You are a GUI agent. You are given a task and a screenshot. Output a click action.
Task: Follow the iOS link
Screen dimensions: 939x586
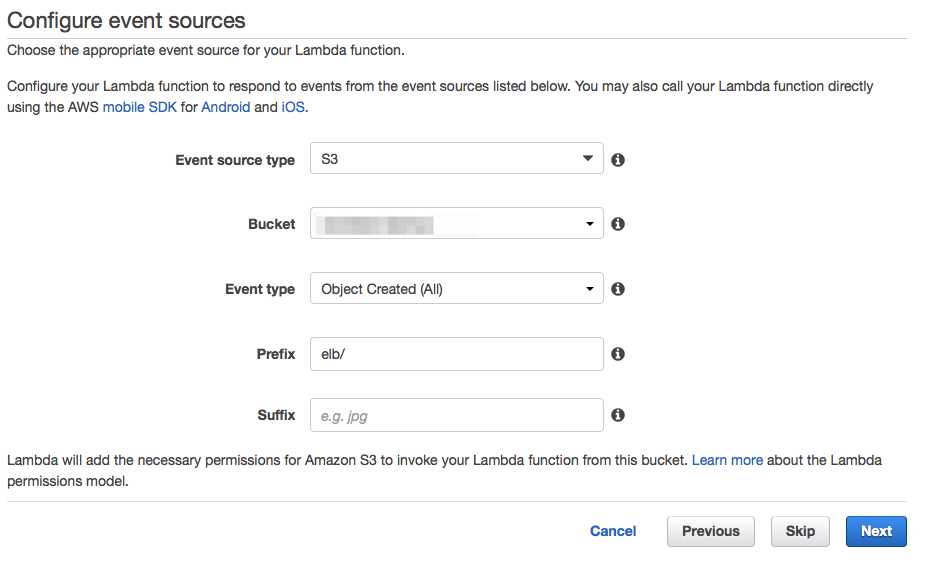coord(292,107)
